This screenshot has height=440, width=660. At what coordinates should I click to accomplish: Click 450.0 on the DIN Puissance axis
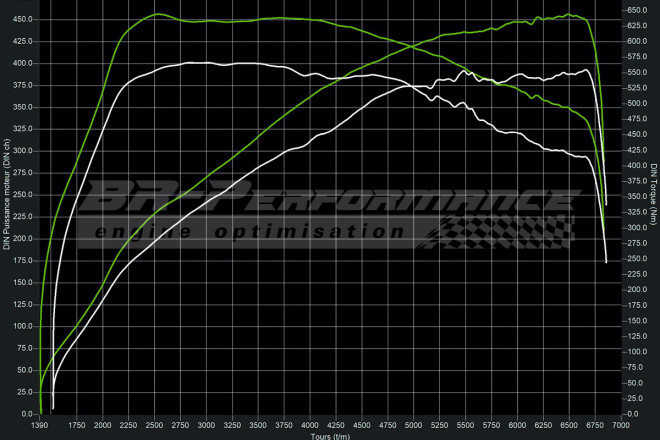pyautogui.click(x=23, y=19)
